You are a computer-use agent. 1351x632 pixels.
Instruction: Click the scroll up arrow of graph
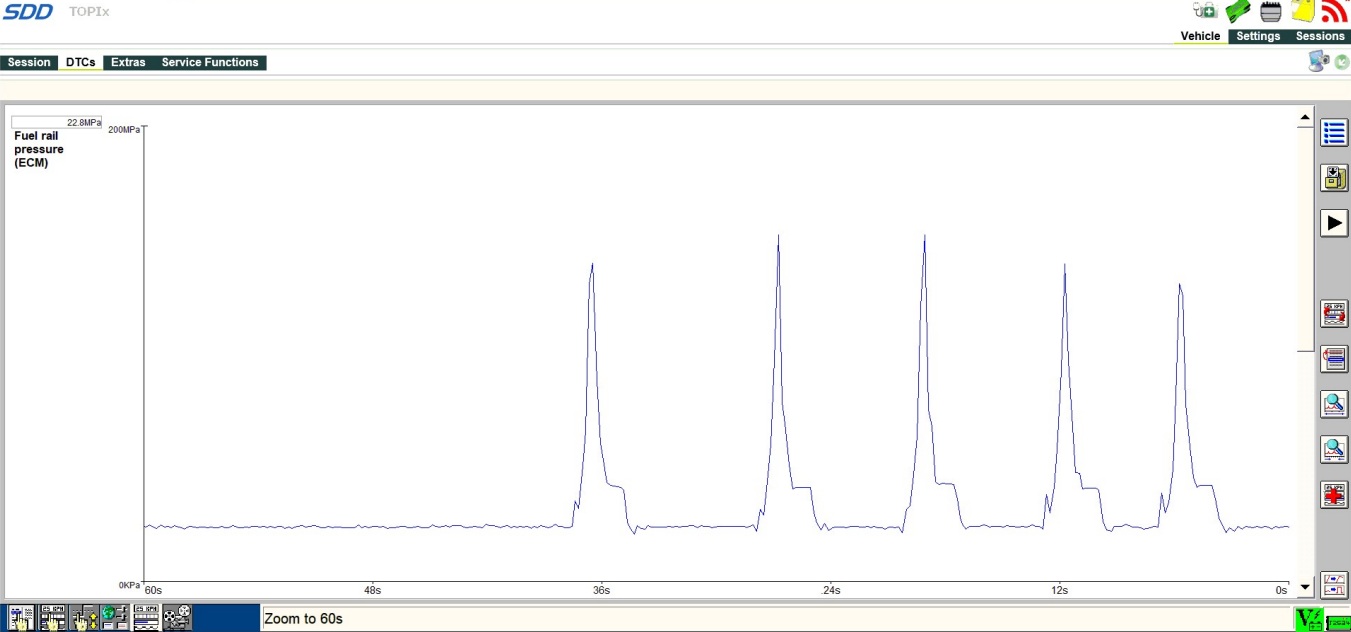click(x=1305, y=118)
